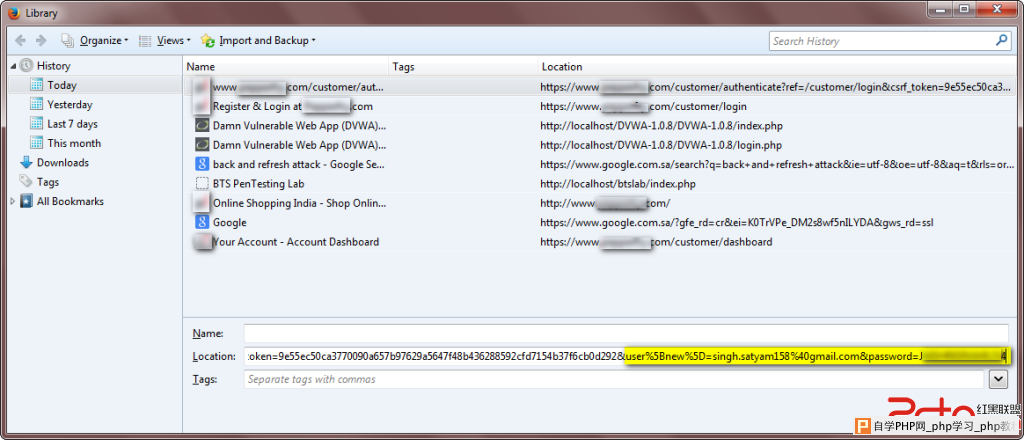Click the BTS PenTesting Lab page icon

tap(202, 184)
